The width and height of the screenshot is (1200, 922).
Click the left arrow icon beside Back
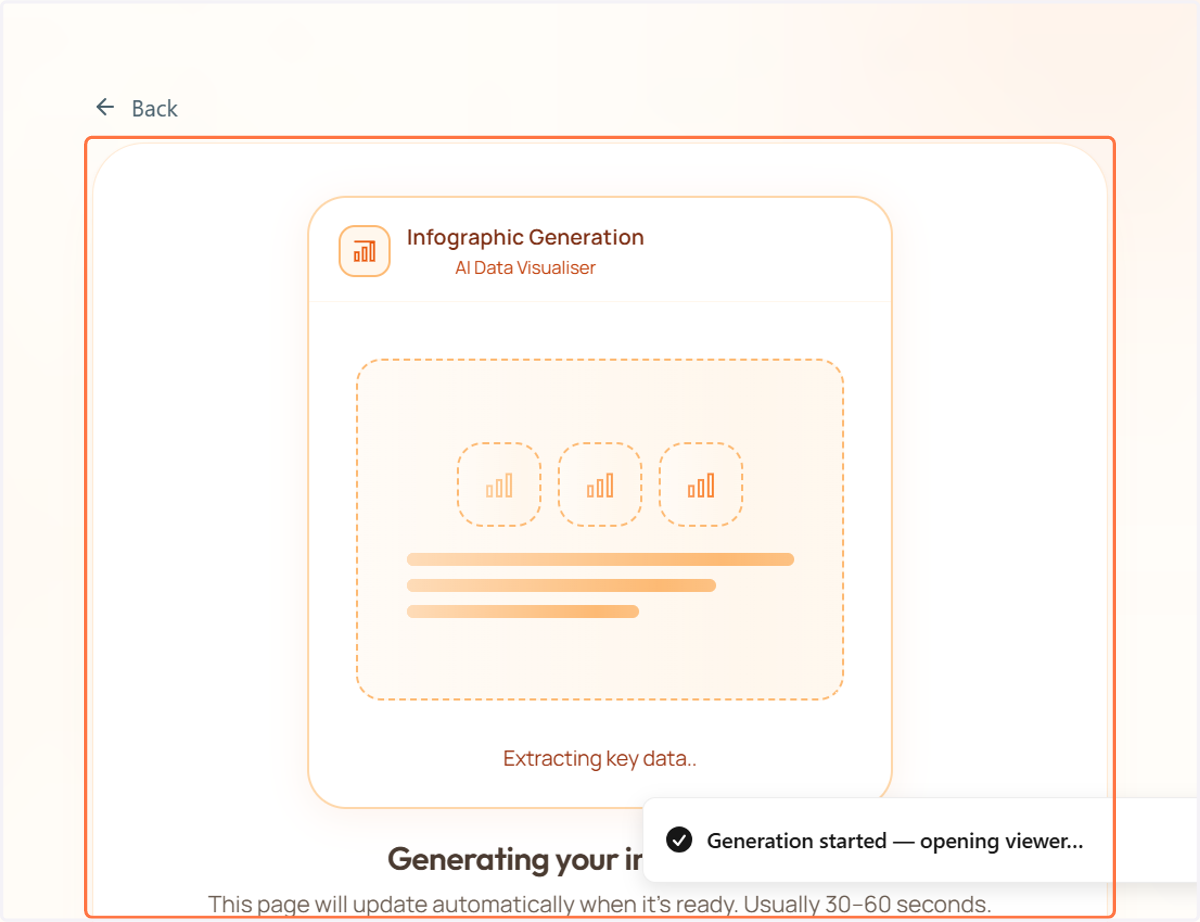(x=105, y=107)
